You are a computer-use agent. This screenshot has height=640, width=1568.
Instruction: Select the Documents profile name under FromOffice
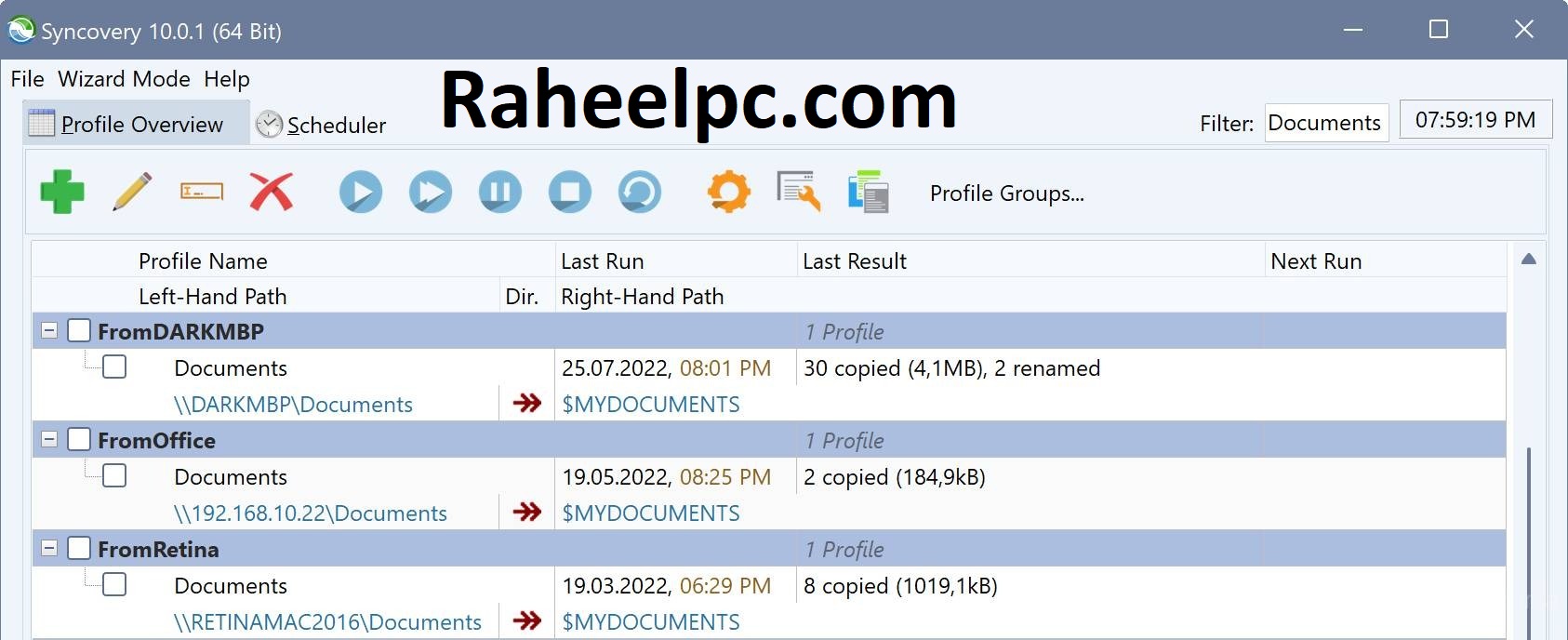tap(231, 477)
